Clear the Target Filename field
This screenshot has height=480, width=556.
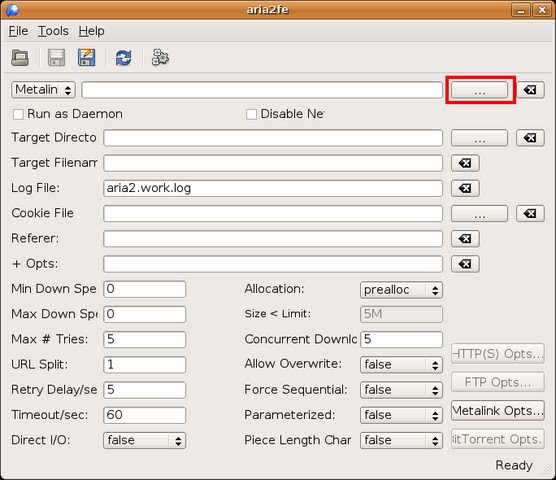(x=465, y=163)
